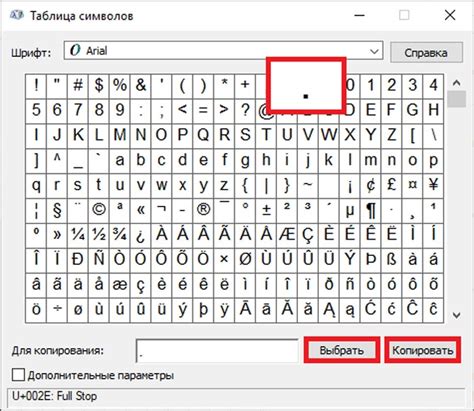Select the capital thorn Þ character
This screenshot has width=474, height=411.
(370, 261)
